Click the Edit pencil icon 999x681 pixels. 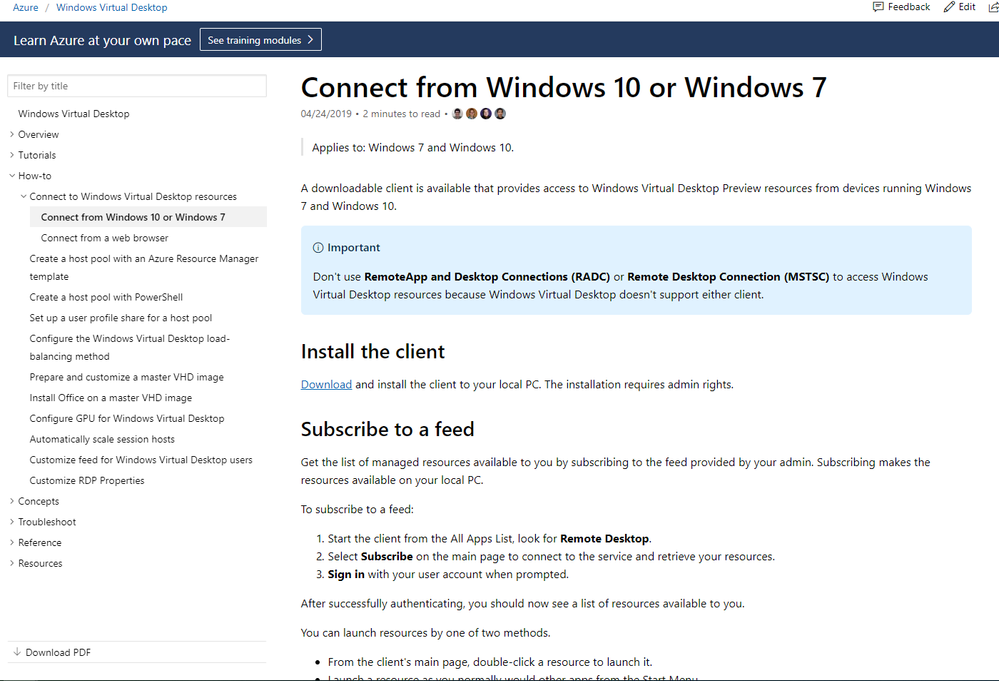(x=949, y=7)
